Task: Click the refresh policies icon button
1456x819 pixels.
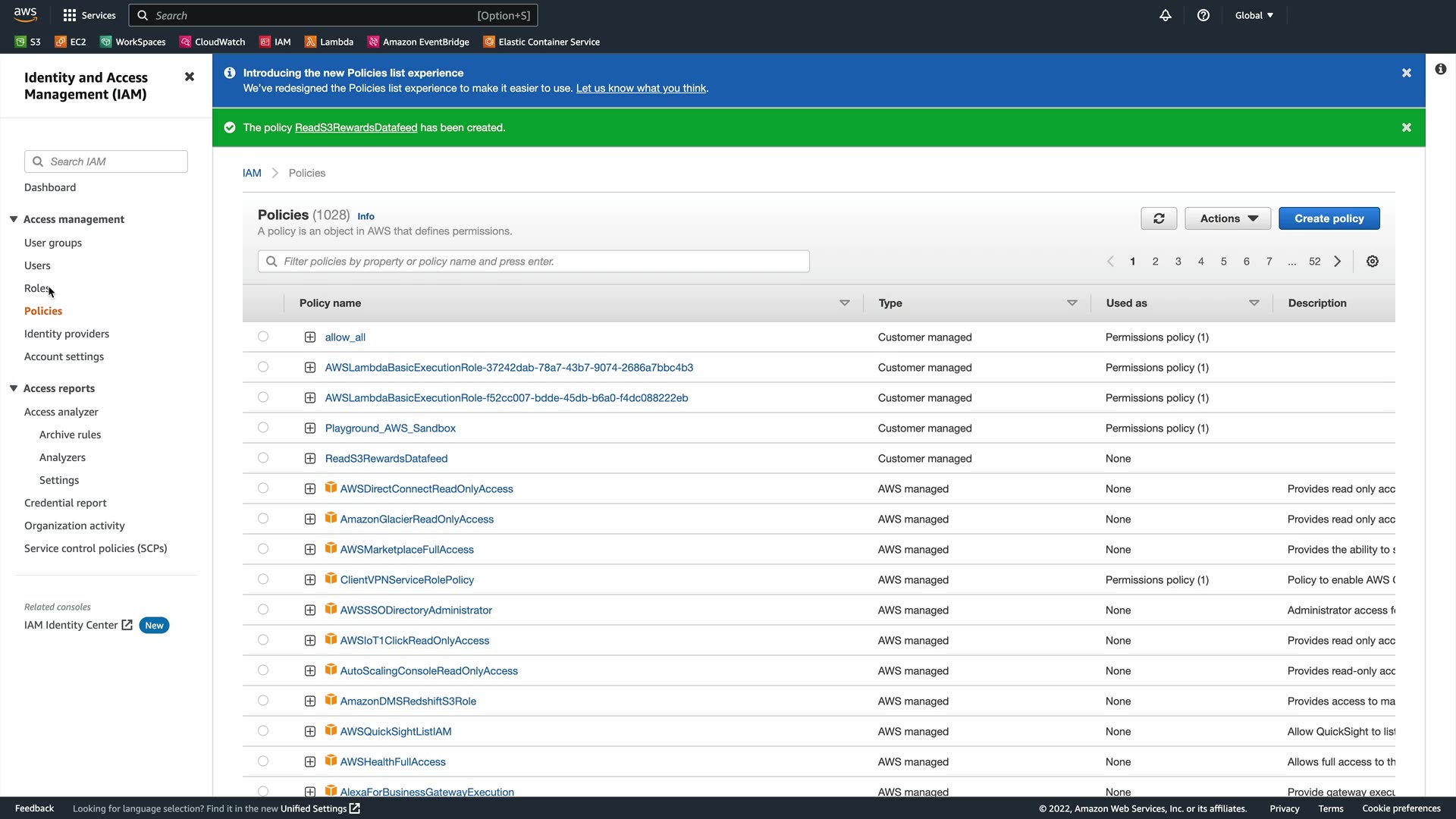Action: tap(1159, 218)
